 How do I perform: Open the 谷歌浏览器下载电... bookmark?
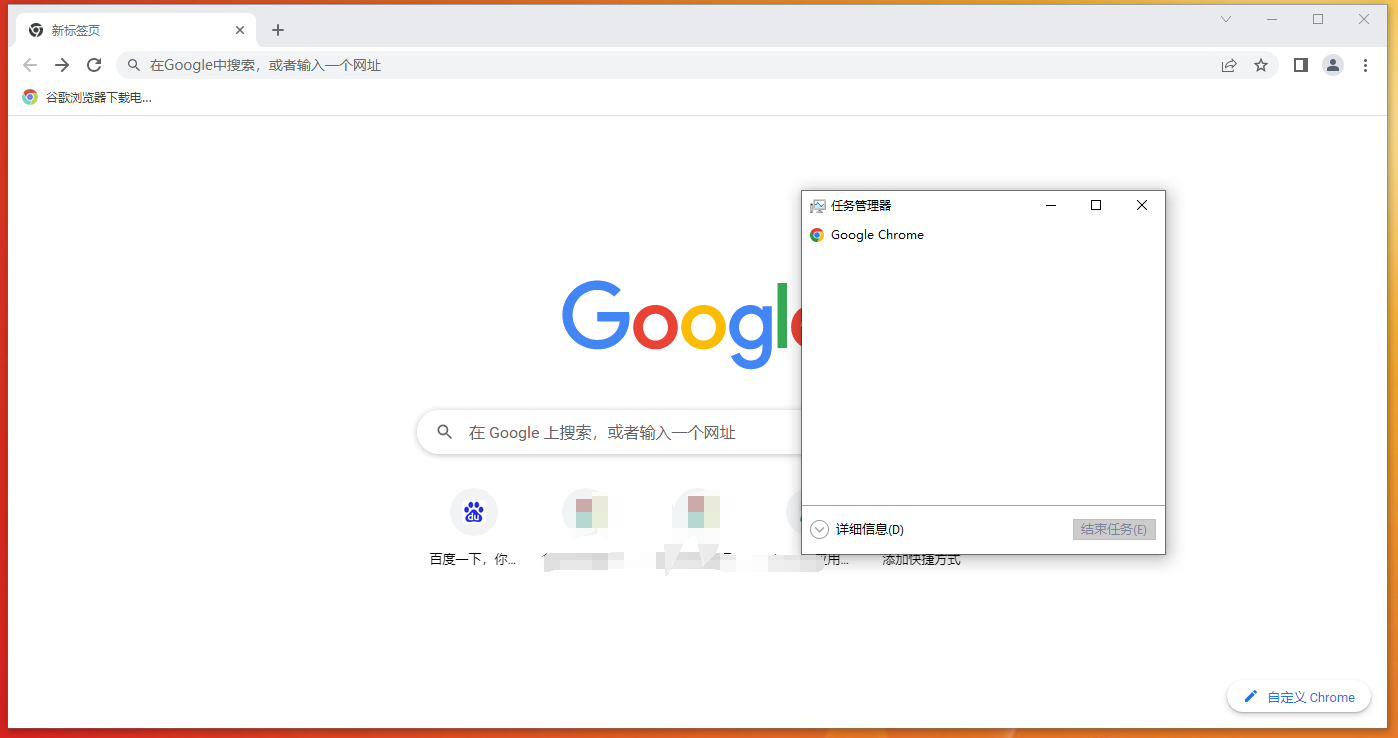pos(87,97)
